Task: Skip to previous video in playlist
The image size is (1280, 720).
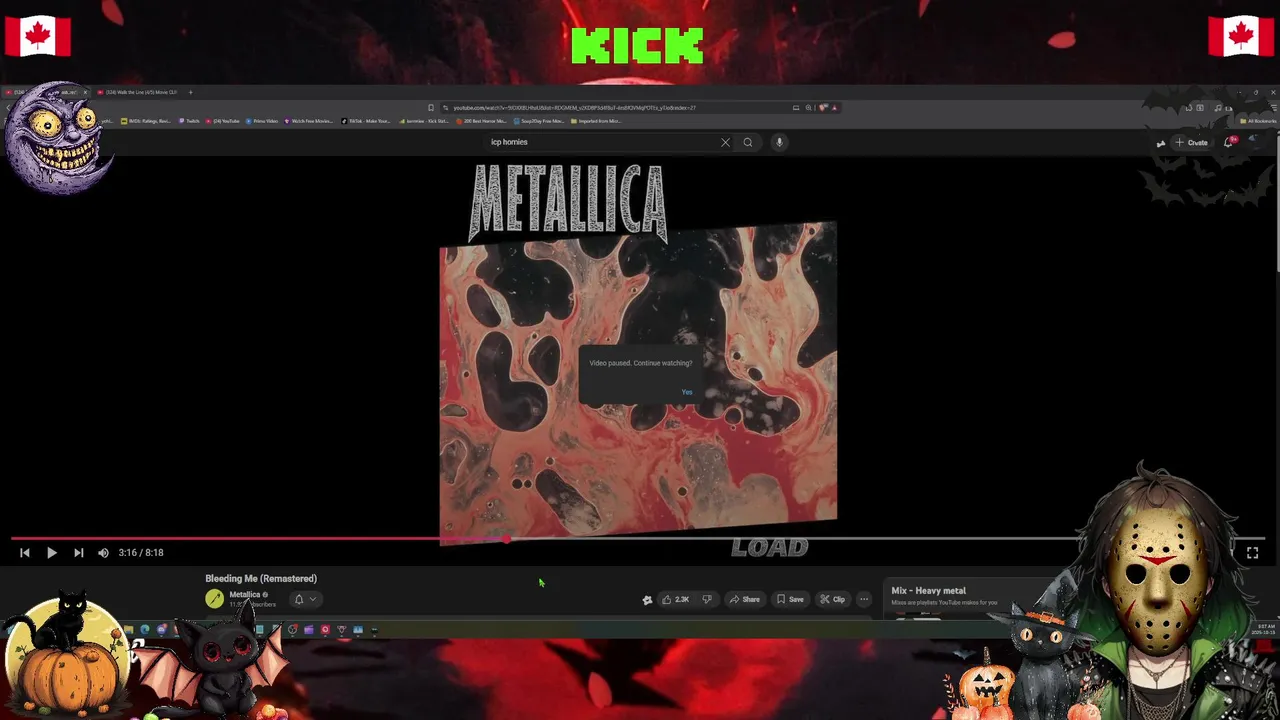Action: pos(25,552)
